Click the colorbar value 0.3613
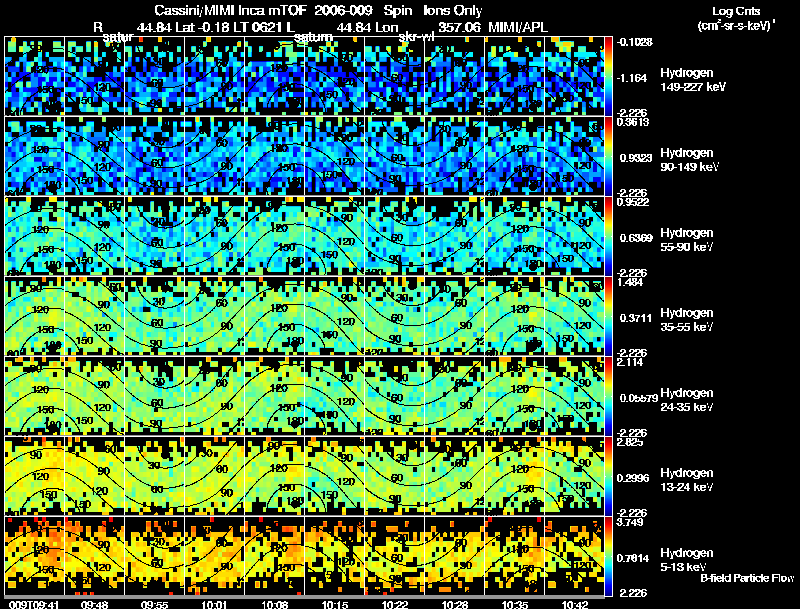 (633, 122)
